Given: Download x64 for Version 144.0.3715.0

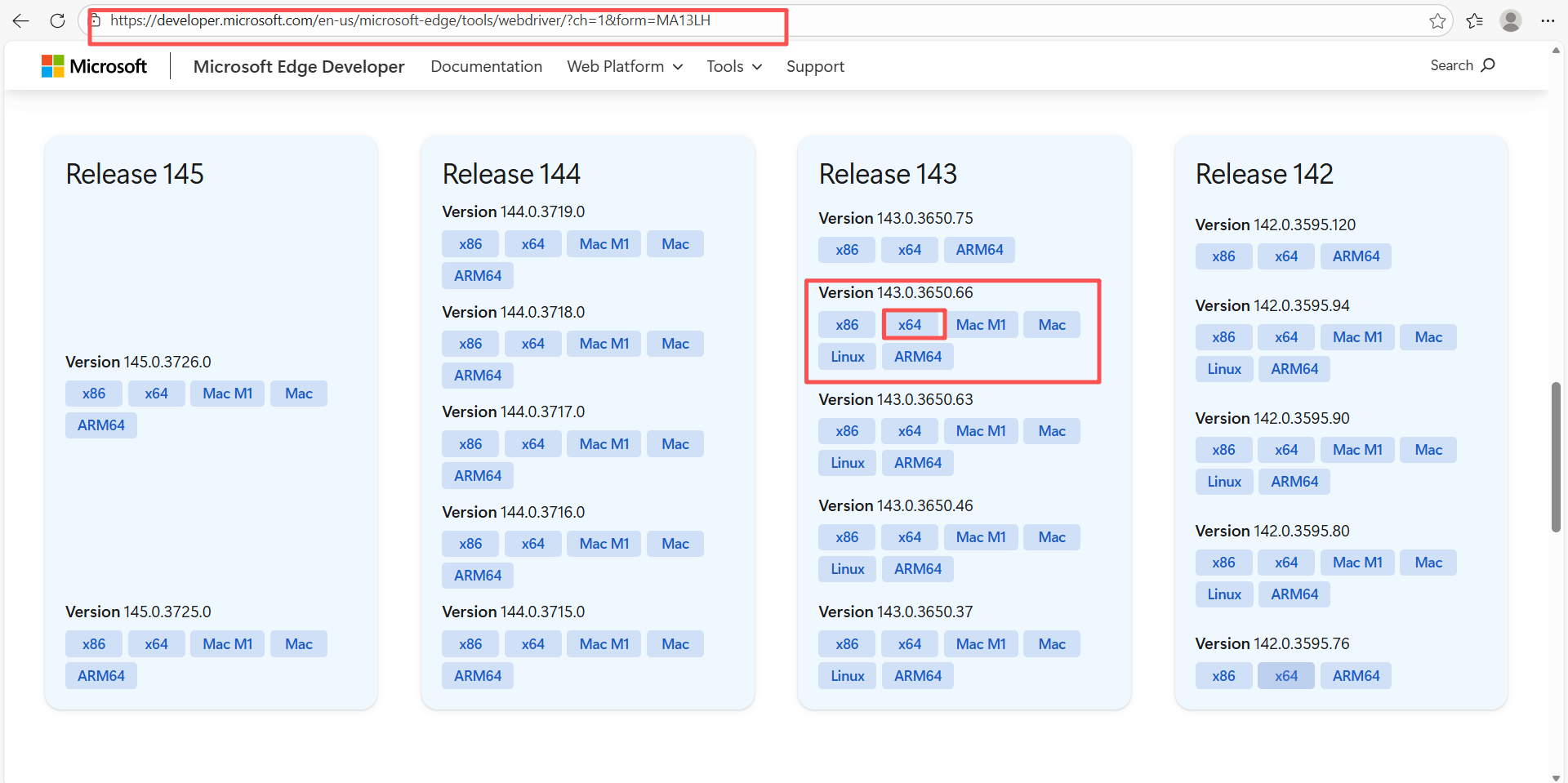Looking at the screenshot, I should tap(533, 644).
